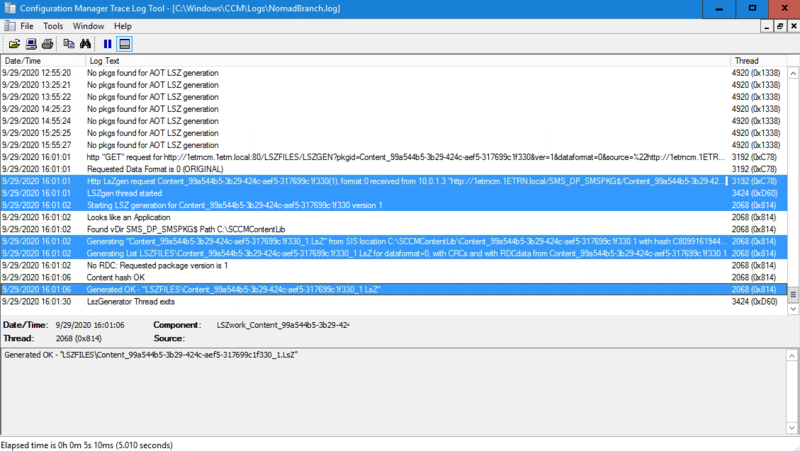Image resolution: width=800 pixels, height=451 pixels.
Task: Click the Print toolbar icon
Action: [x=47, y=44]
